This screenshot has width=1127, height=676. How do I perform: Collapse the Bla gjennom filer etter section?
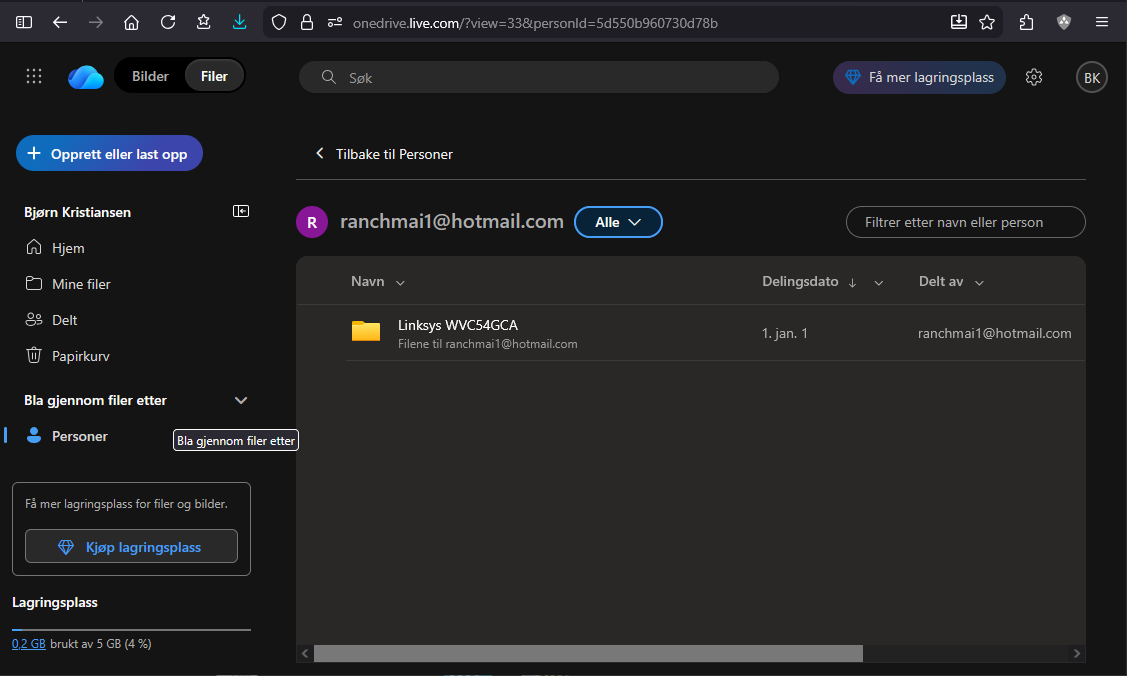click(x=241, y=400)
